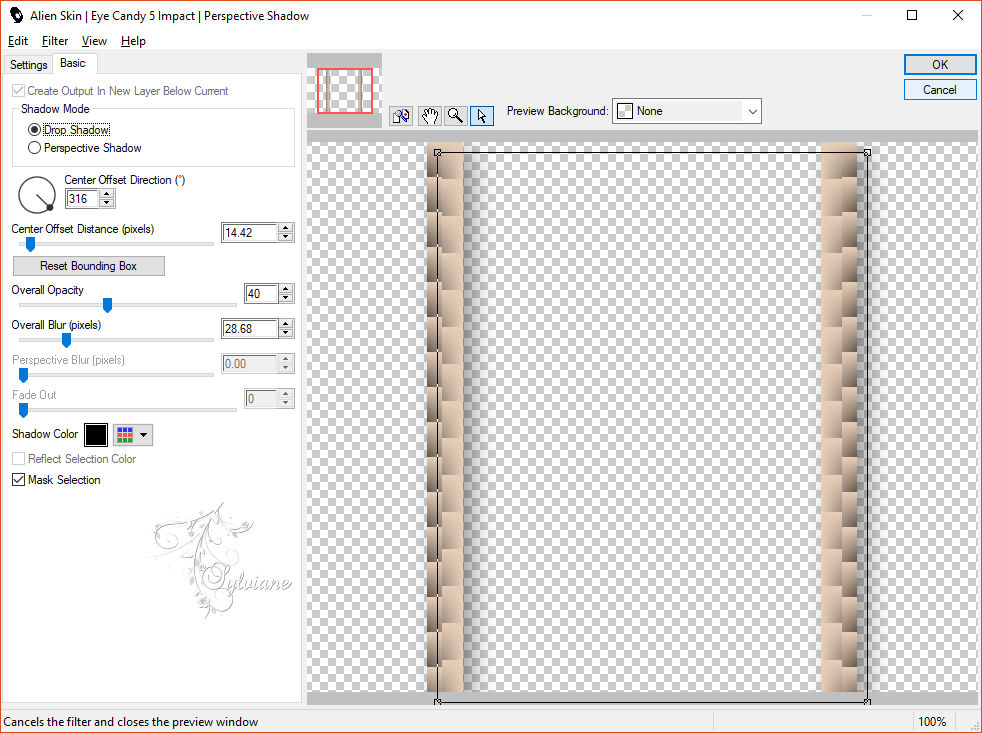Screen dimensions: 982x733
Task: Decrease Overall Opacity value
Action: [x=286, y=298]
